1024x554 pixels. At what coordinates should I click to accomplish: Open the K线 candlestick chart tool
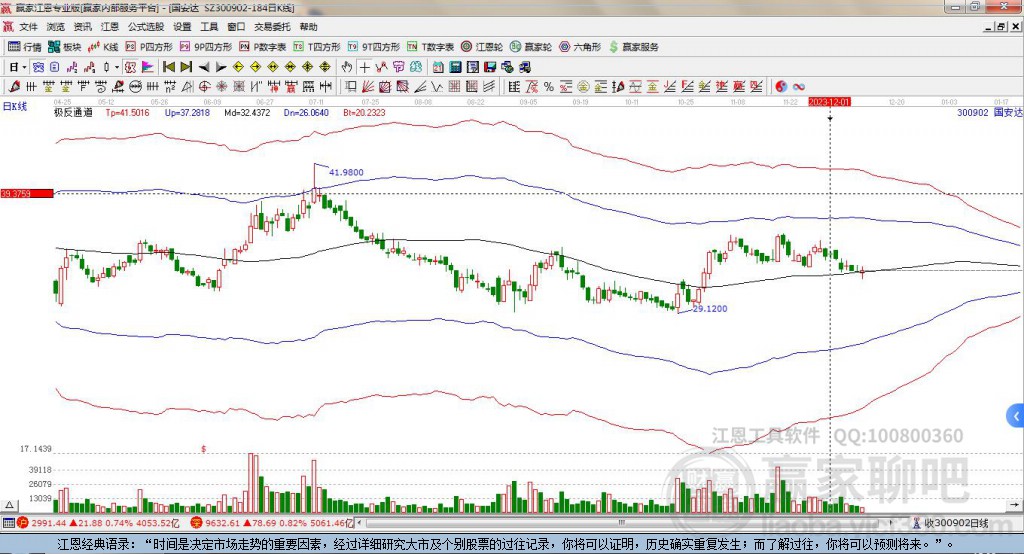tap(104, 47)
